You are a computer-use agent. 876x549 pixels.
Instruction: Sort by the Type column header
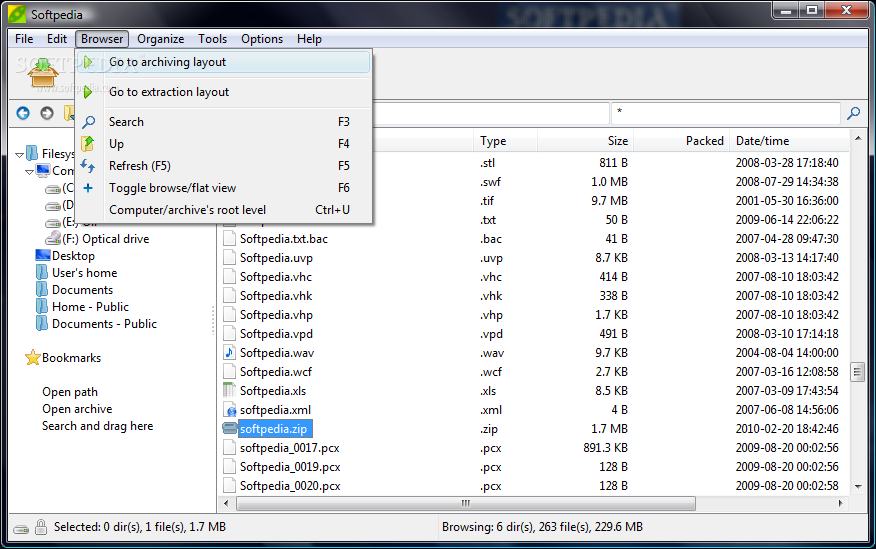(506, 141)
